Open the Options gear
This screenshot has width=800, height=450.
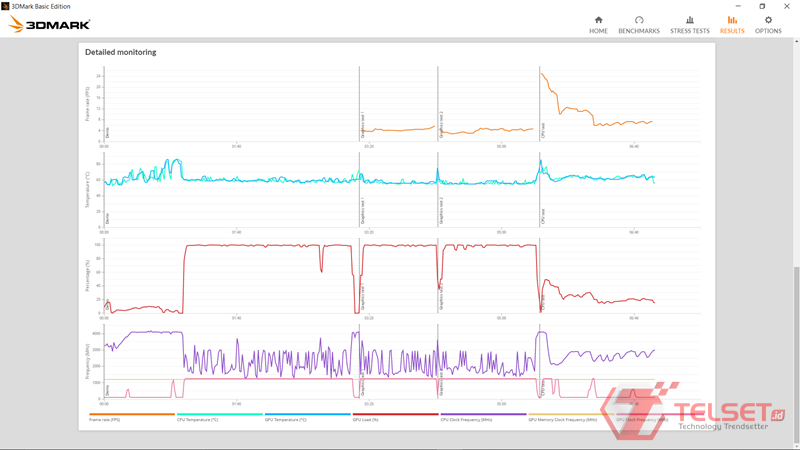tap(768, 24)
